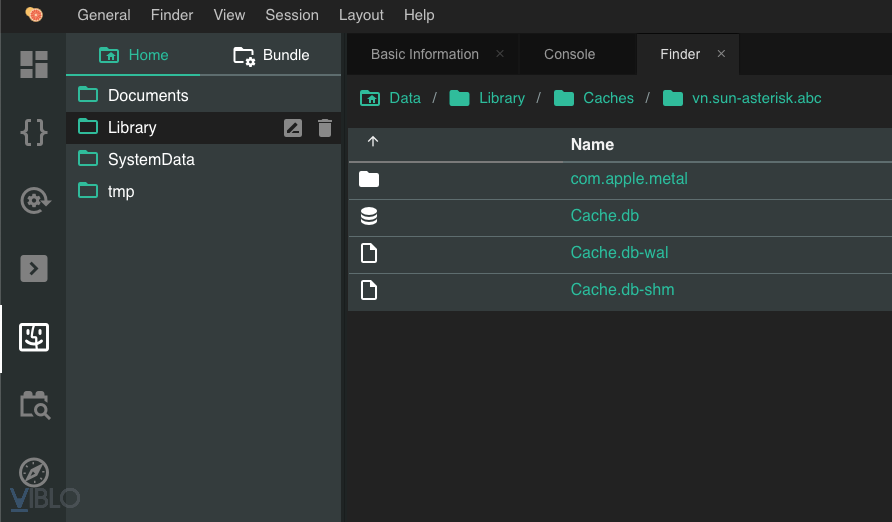The height and width of the screenshot is (522, 892).
Task: Open the Cache.db-shm file link
Action: coord(622,289)
